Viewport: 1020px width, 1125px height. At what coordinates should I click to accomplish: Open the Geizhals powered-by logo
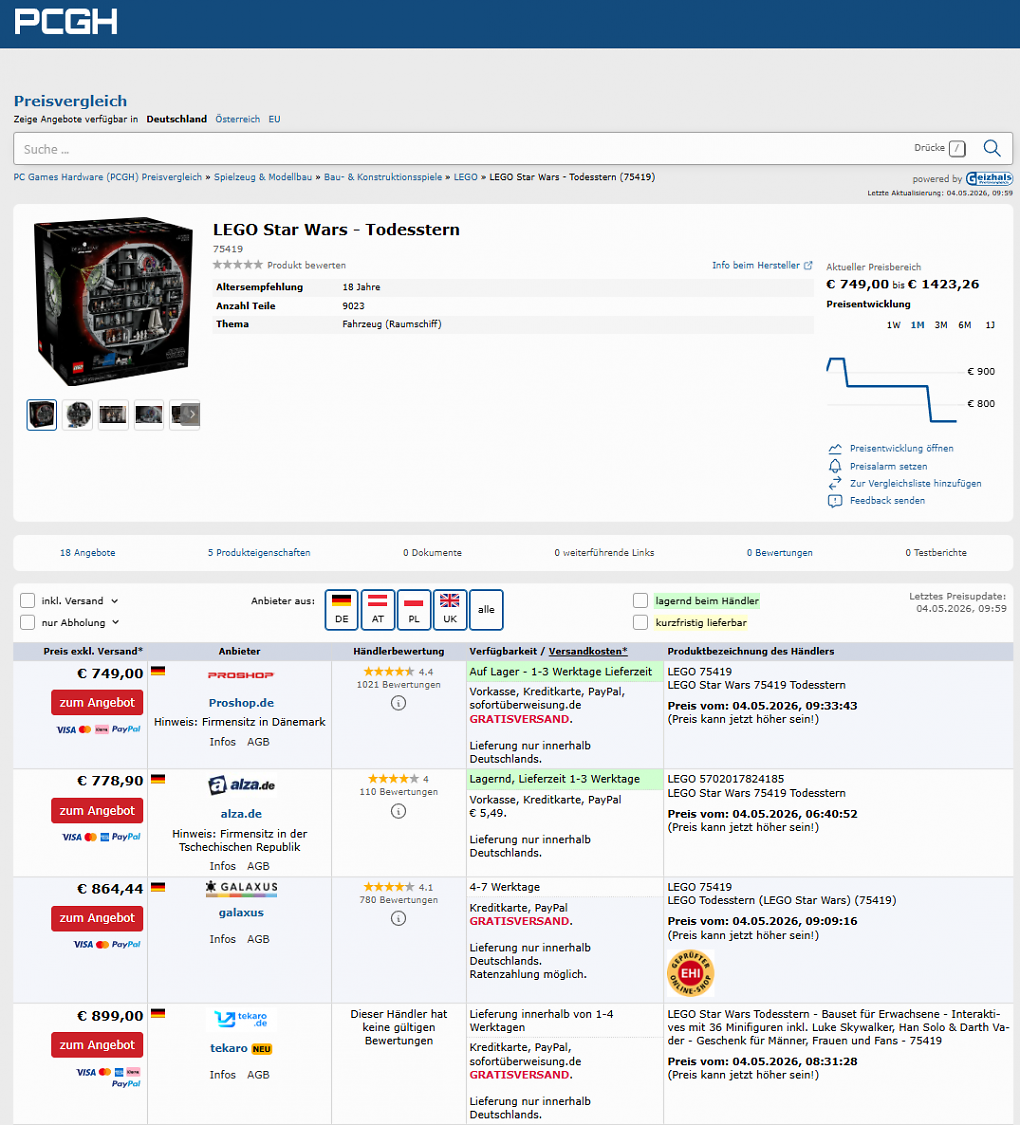click(989, 178)
